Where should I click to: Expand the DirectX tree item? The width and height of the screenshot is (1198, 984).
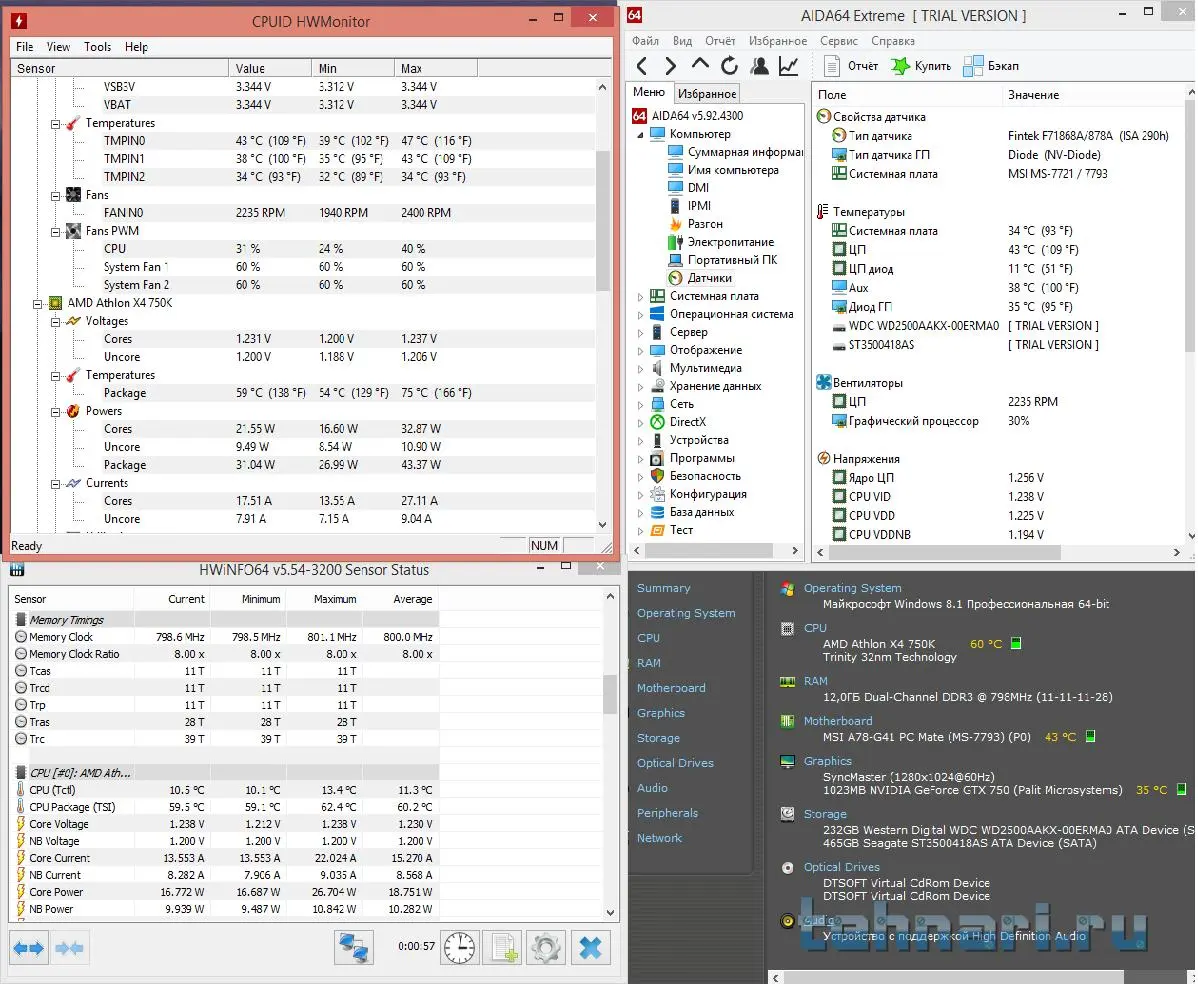(x=641, y=423)
